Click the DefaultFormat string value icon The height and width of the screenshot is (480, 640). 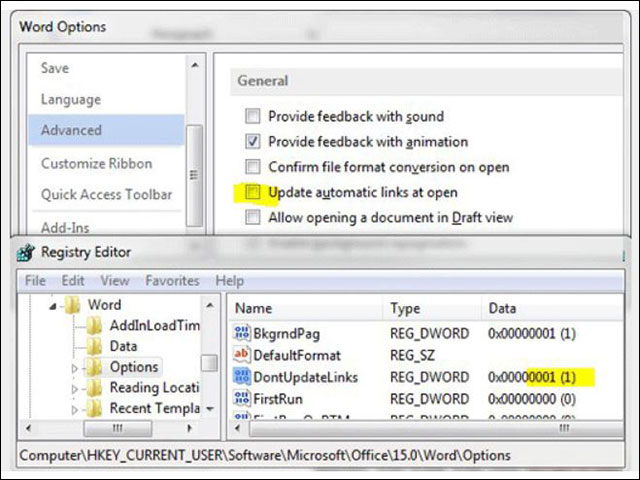241,354
